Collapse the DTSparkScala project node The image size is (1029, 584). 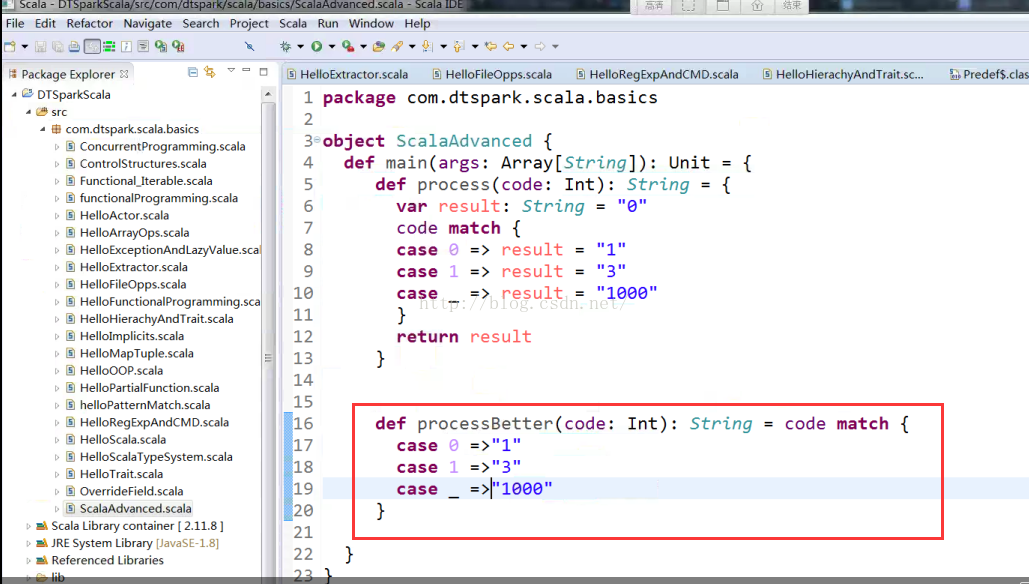click(14, 94)
